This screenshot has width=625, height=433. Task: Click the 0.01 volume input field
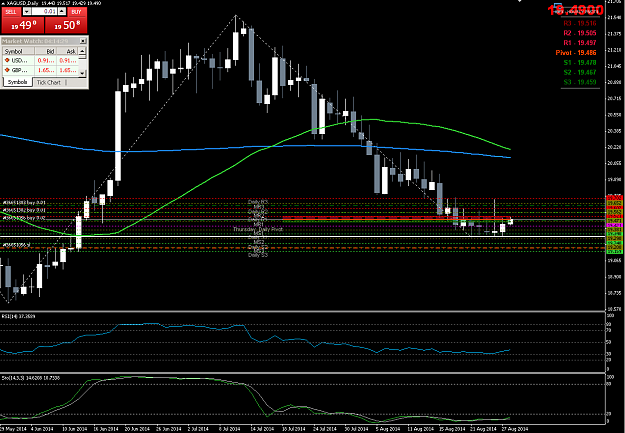coord(44,12)
